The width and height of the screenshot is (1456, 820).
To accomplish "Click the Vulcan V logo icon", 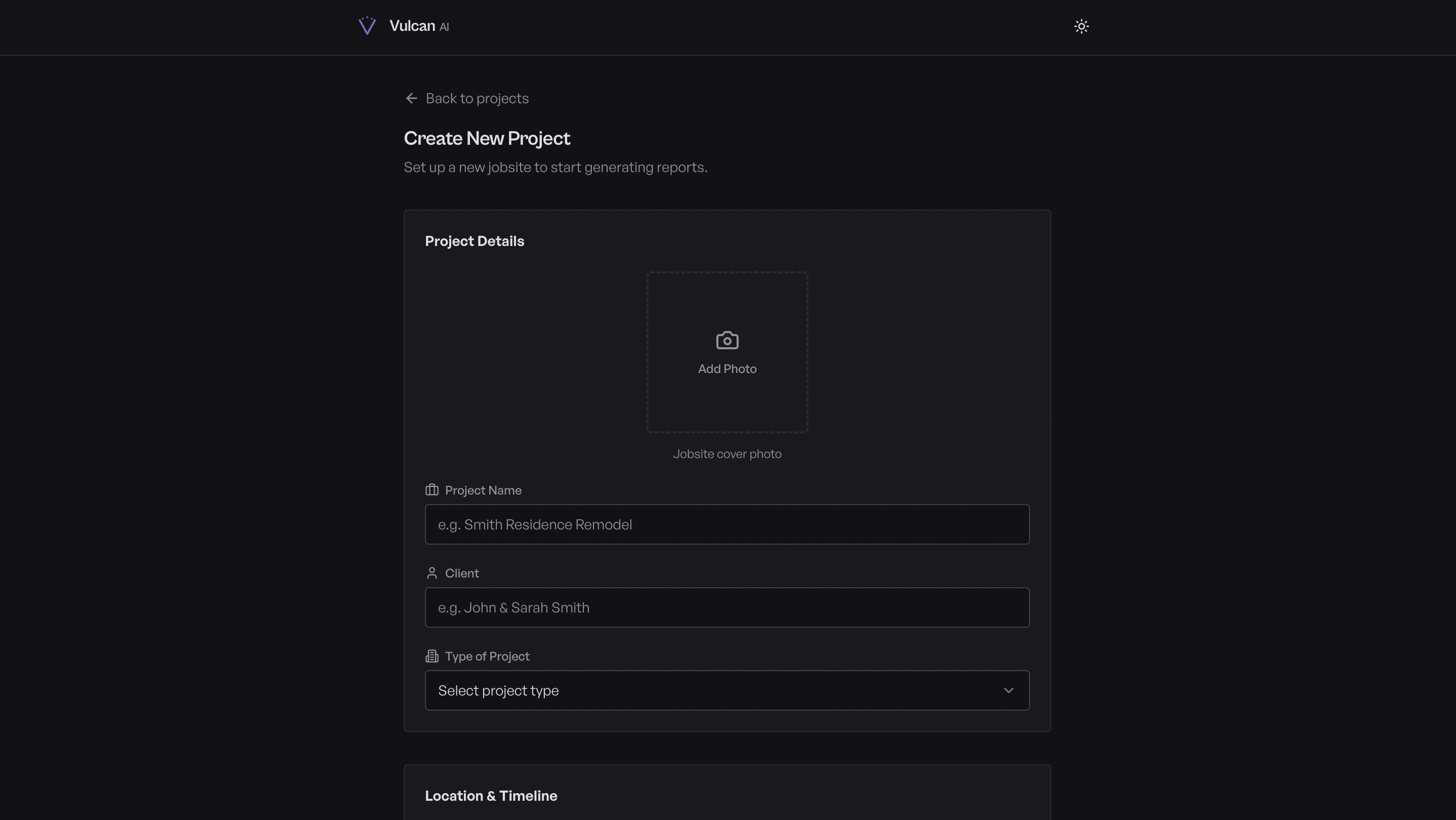I will click(367, 26).
